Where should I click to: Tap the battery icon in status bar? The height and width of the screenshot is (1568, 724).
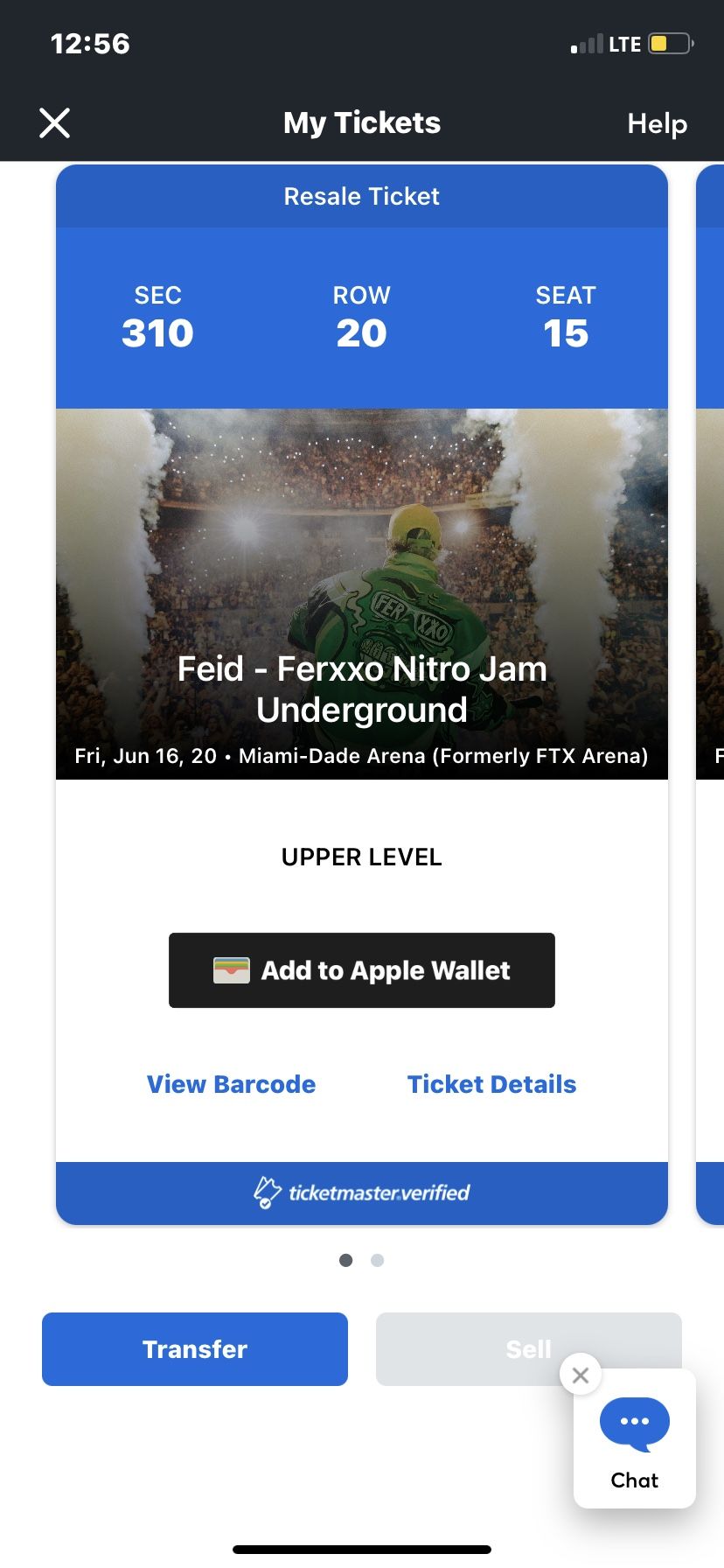[x=670, y=44]
